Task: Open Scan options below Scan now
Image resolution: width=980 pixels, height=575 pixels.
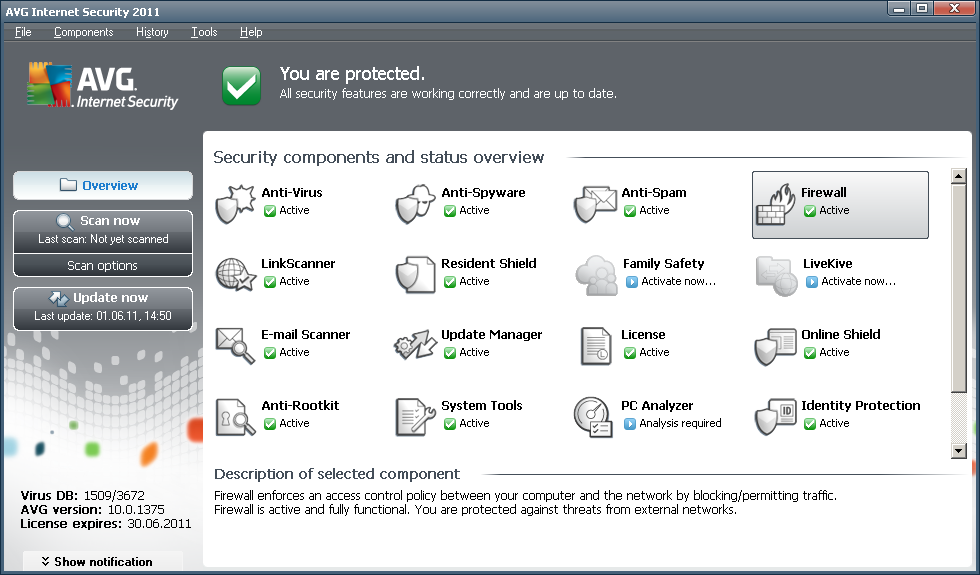Action: click(x=102, y=266)
